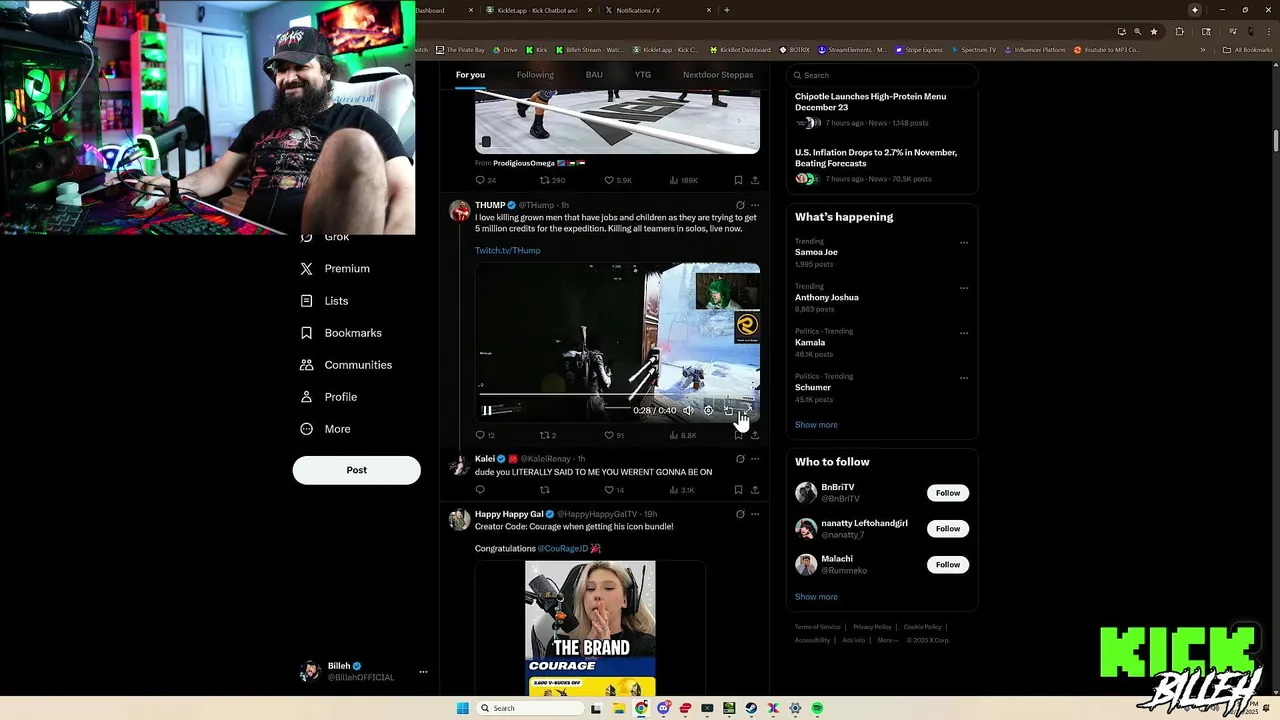Share Kalei's post
Viewport: 1280px width, 720px height.
[x=755, y=490]
